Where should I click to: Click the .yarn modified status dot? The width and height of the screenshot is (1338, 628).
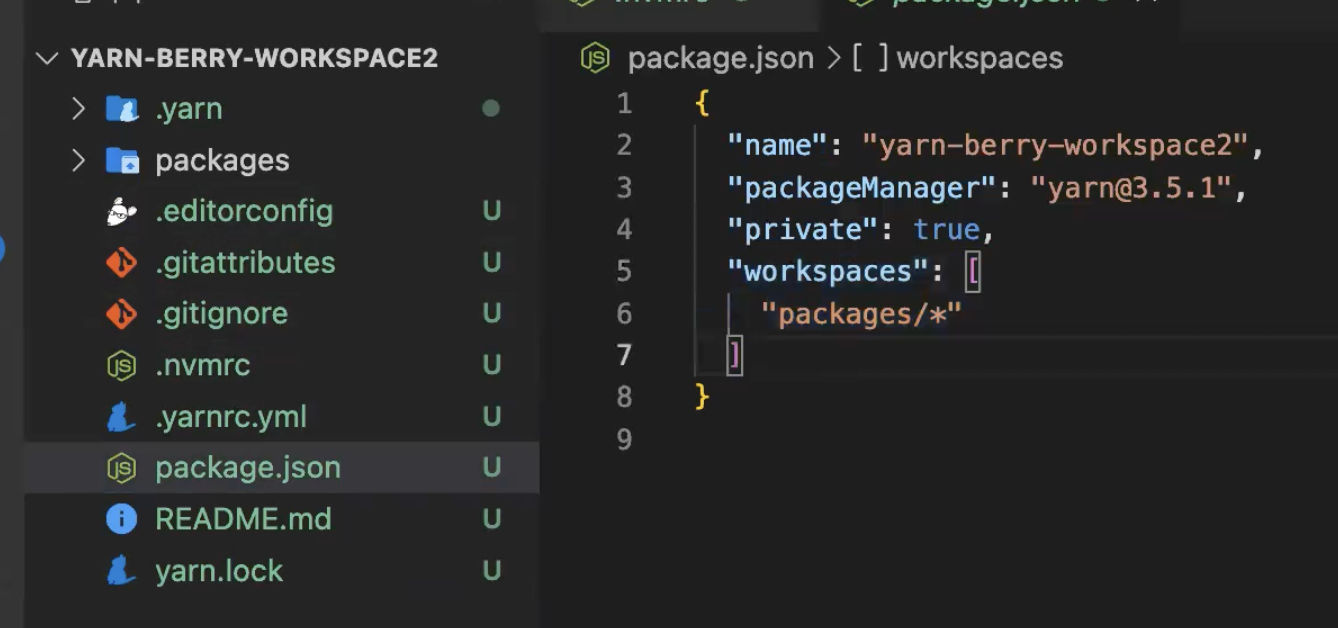coord(491,108)
